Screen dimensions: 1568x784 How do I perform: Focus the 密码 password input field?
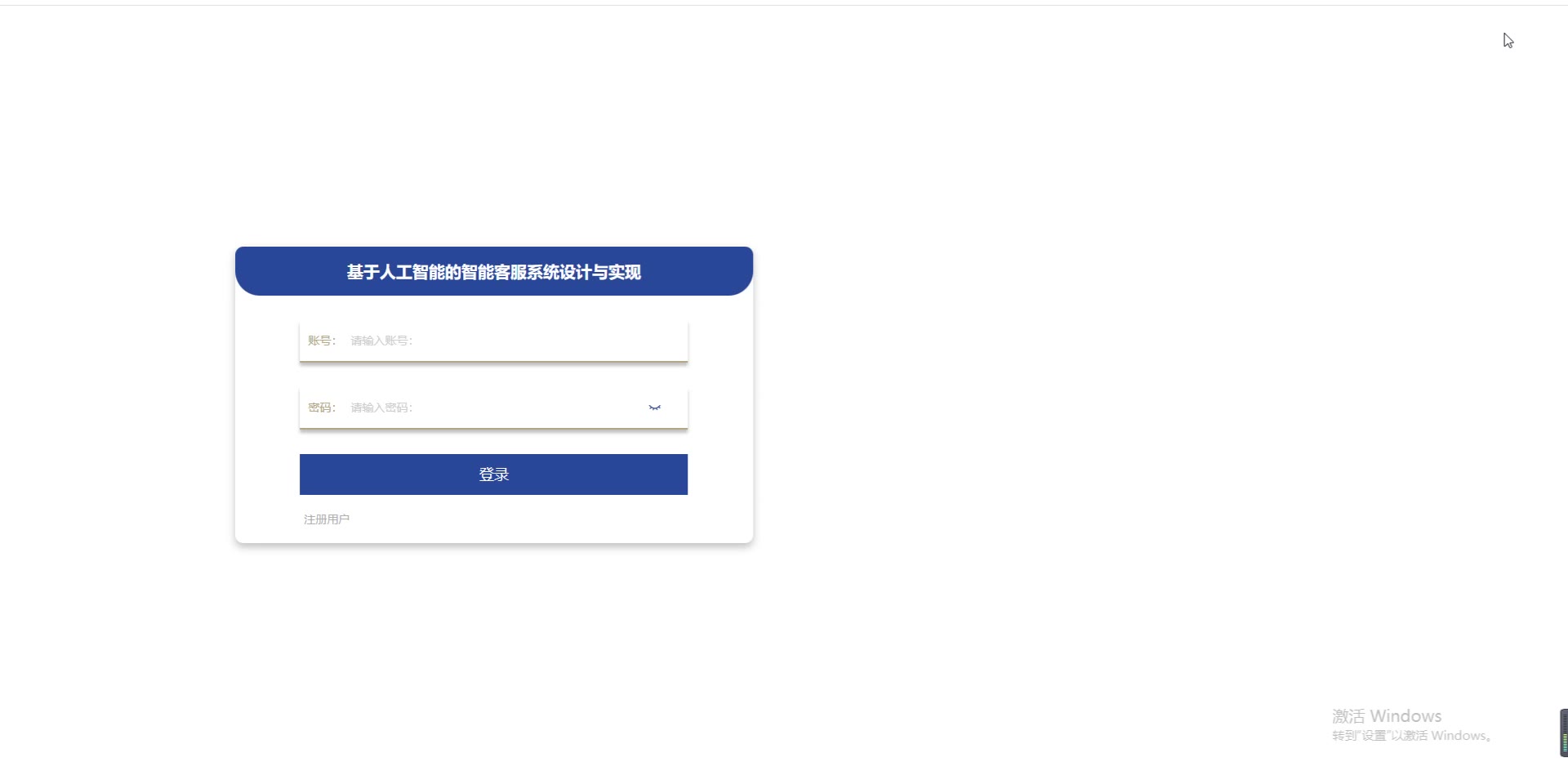(493, 408)
